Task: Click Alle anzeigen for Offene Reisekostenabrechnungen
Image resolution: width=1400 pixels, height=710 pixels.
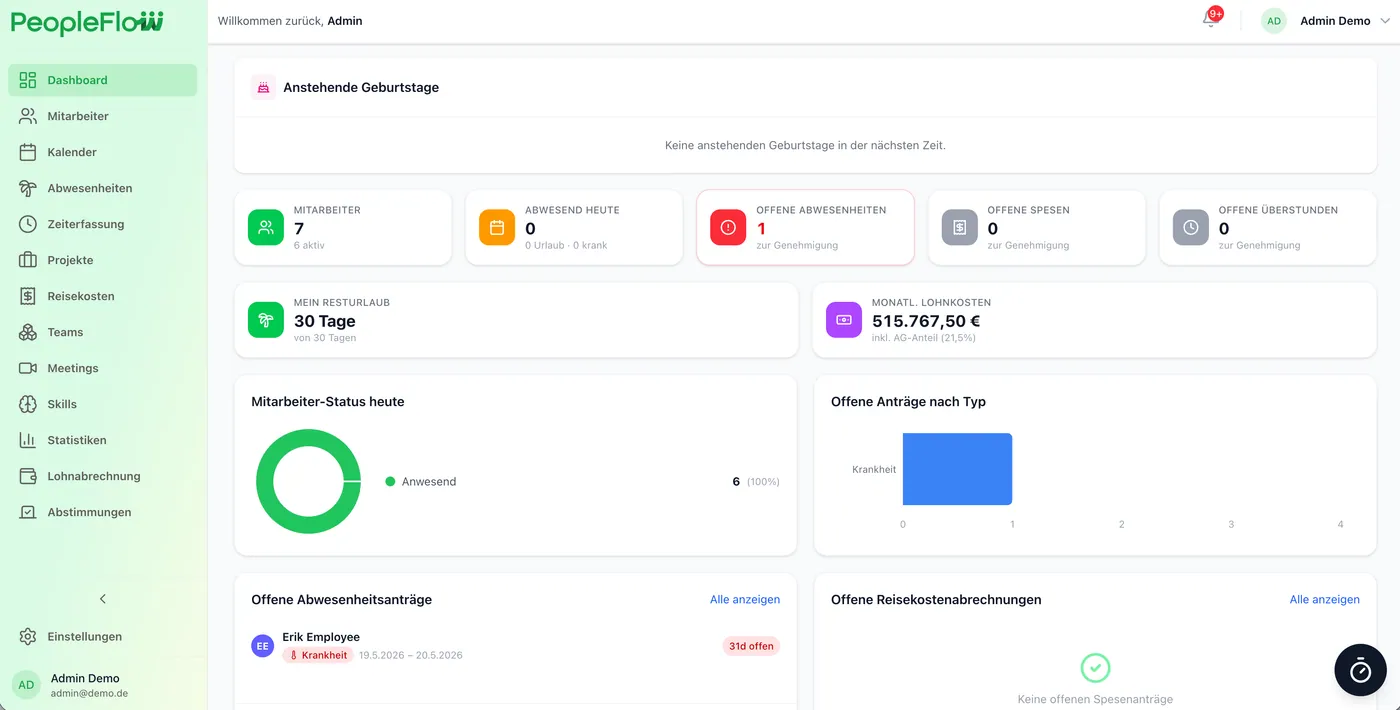Action: [1325, 599]
